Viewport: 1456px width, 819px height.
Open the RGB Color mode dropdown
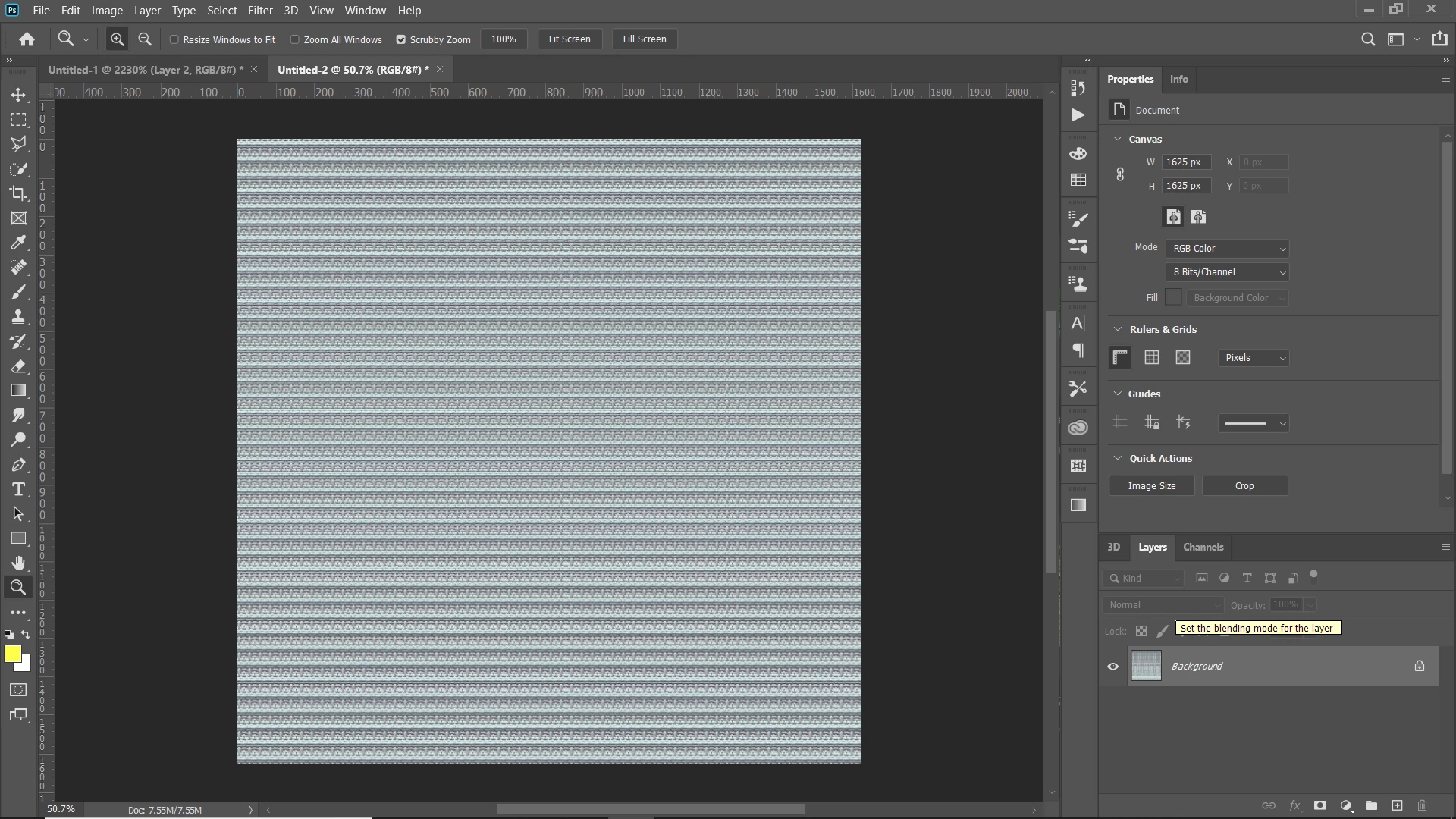click(1227, 249)
